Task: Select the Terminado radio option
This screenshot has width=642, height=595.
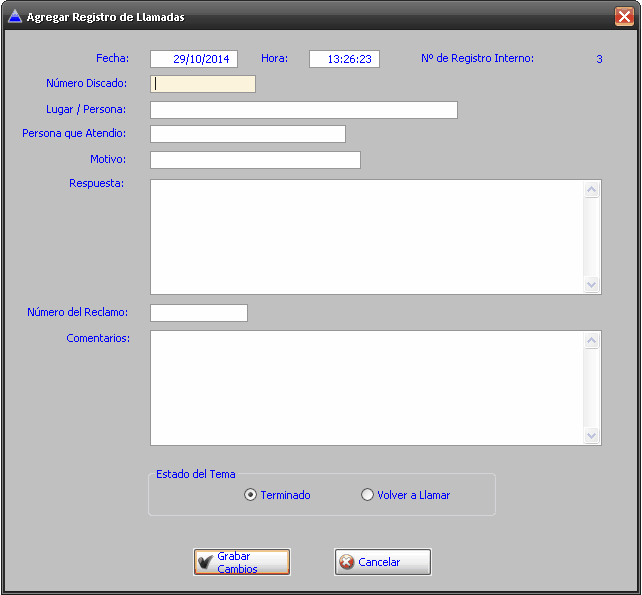Action: [251, 495]
